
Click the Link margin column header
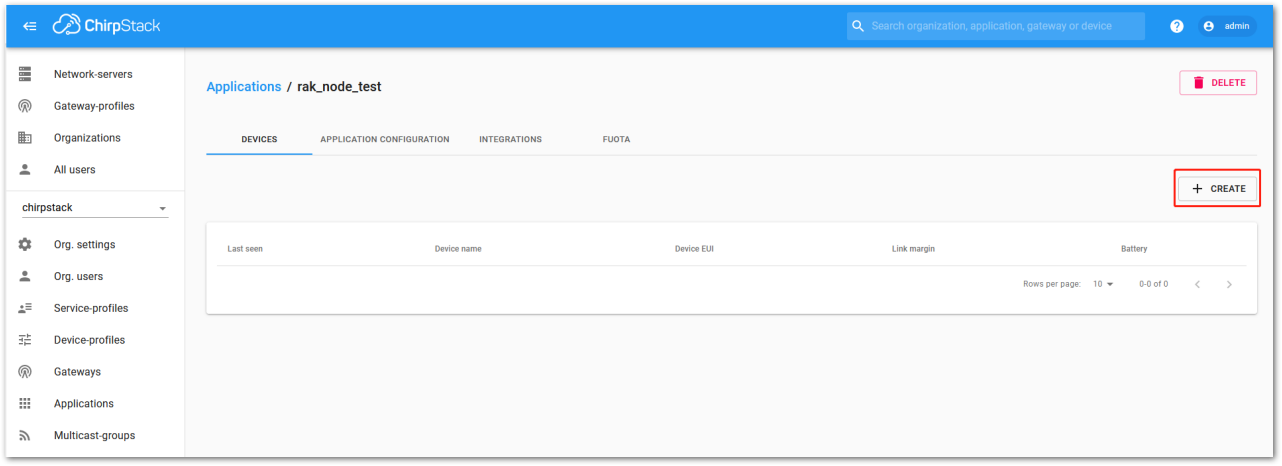[913, 249]
